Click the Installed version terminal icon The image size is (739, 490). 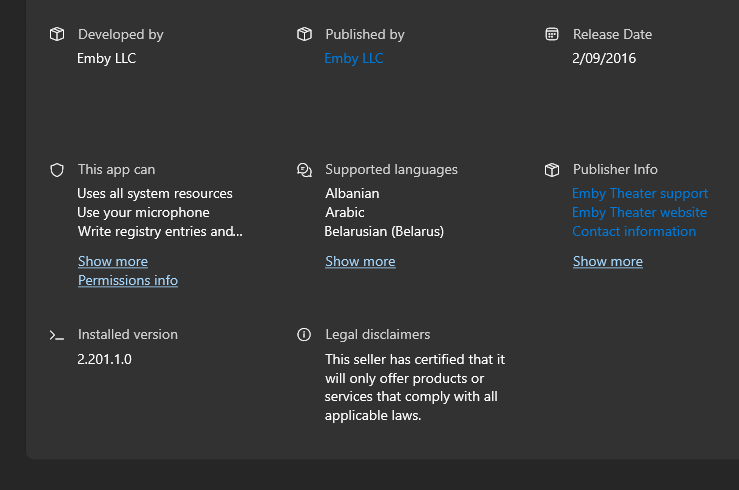click(x=57, y=335)
